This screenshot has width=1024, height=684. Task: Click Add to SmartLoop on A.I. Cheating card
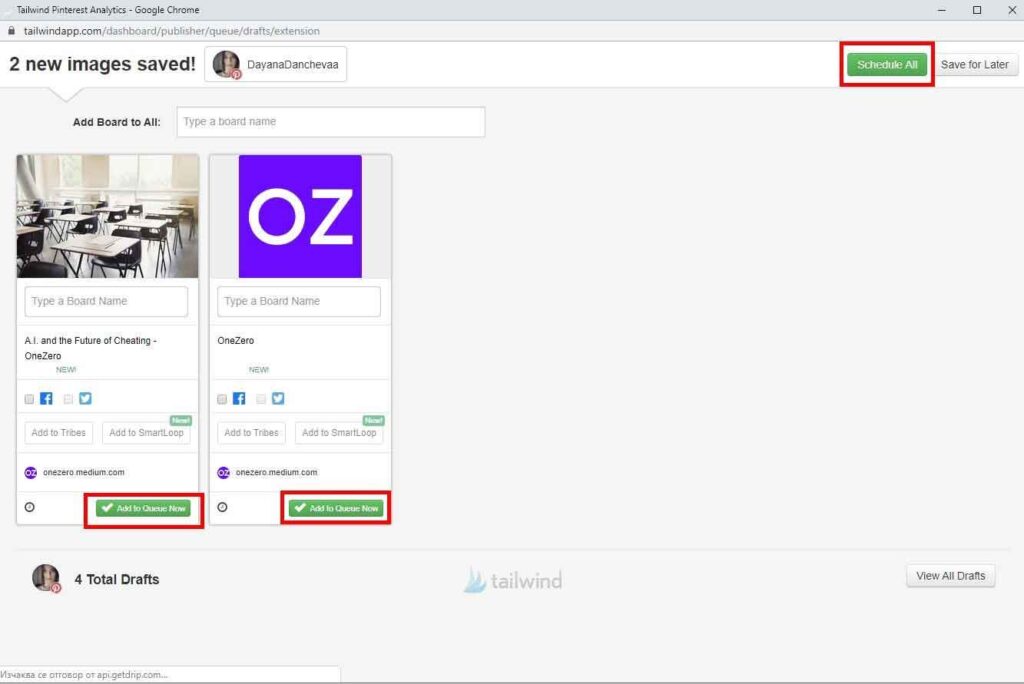coord(146,432)
